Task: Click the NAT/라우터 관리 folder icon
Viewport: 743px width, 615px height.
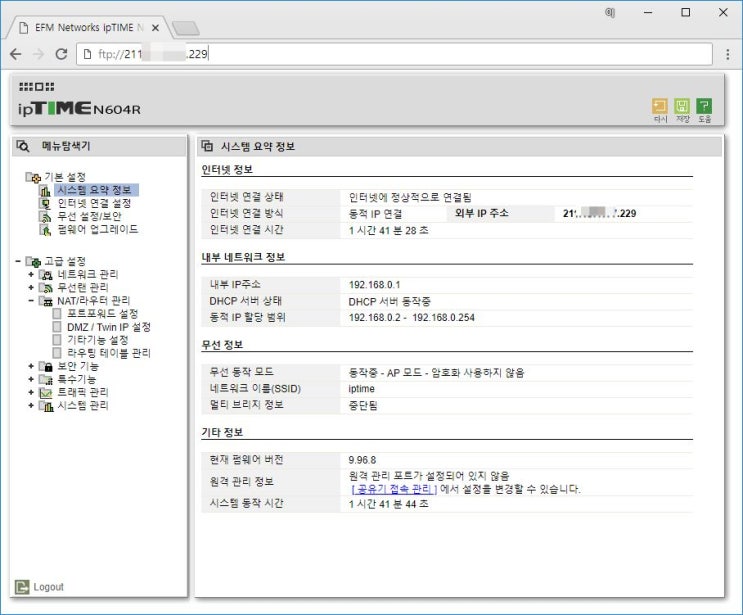Action: coord(46,301)
